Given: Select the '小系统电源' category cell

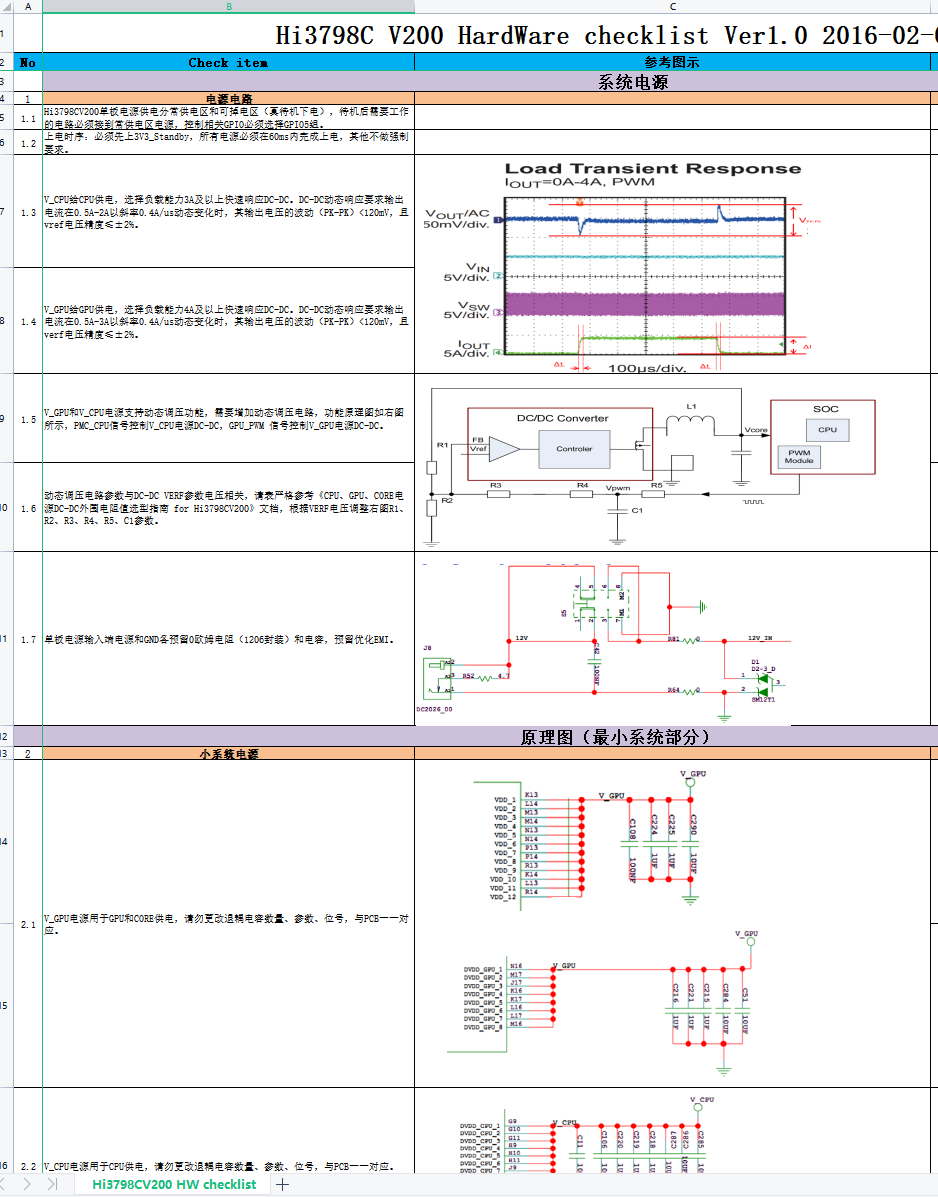Looking at the screenshot, I should coord(228,754).
